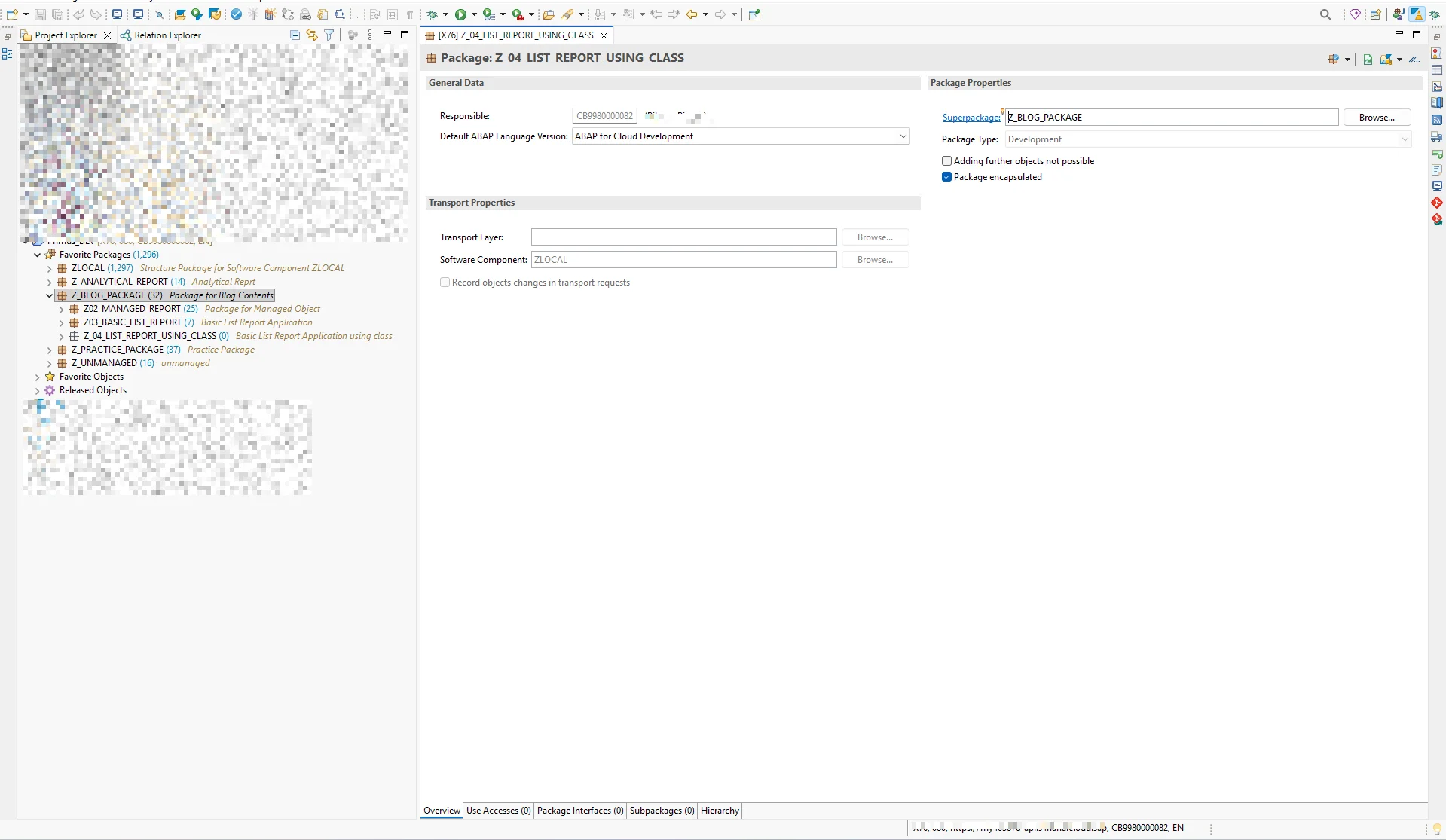1446x840 pixels.
Task: Open the Transport Organizer truck icon on right sidebar
Action: coord(1437,137)
